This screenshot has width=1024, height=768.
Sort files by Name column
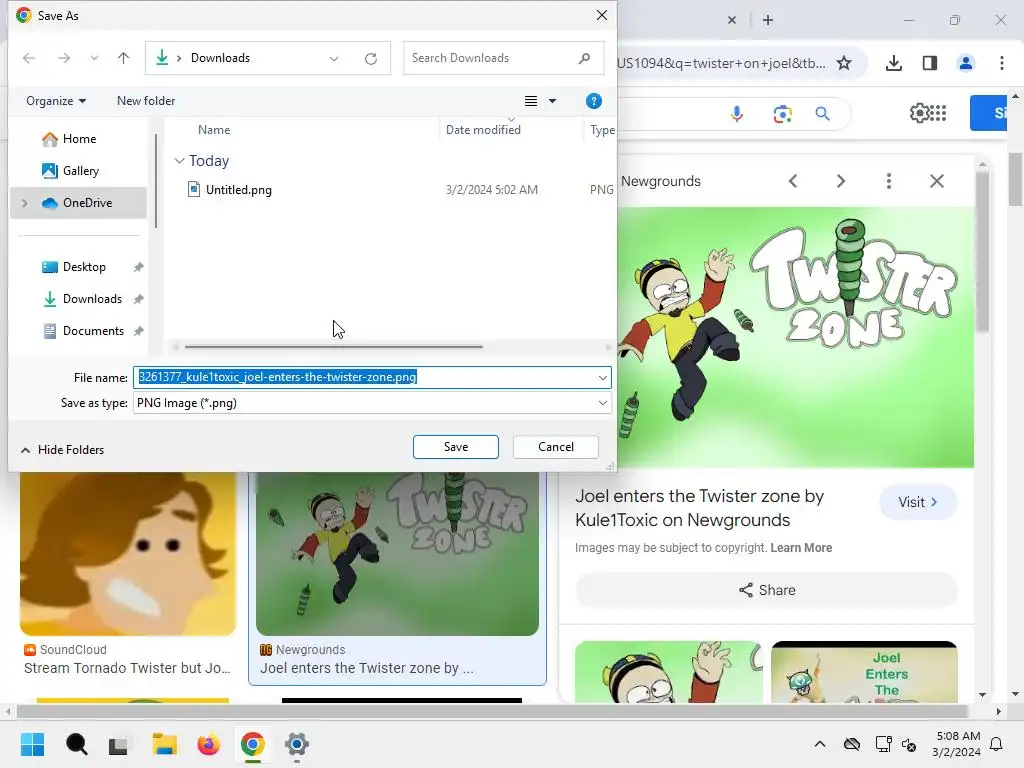[214, 130]
